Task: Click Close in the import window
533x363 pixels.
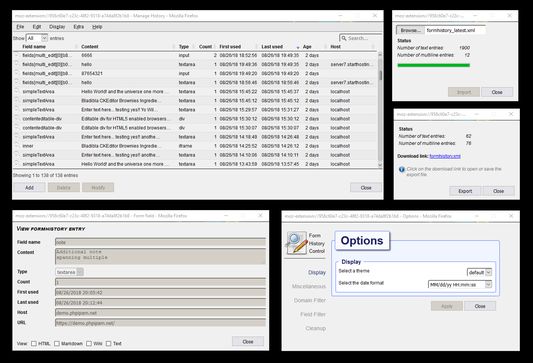Action: 497,92
